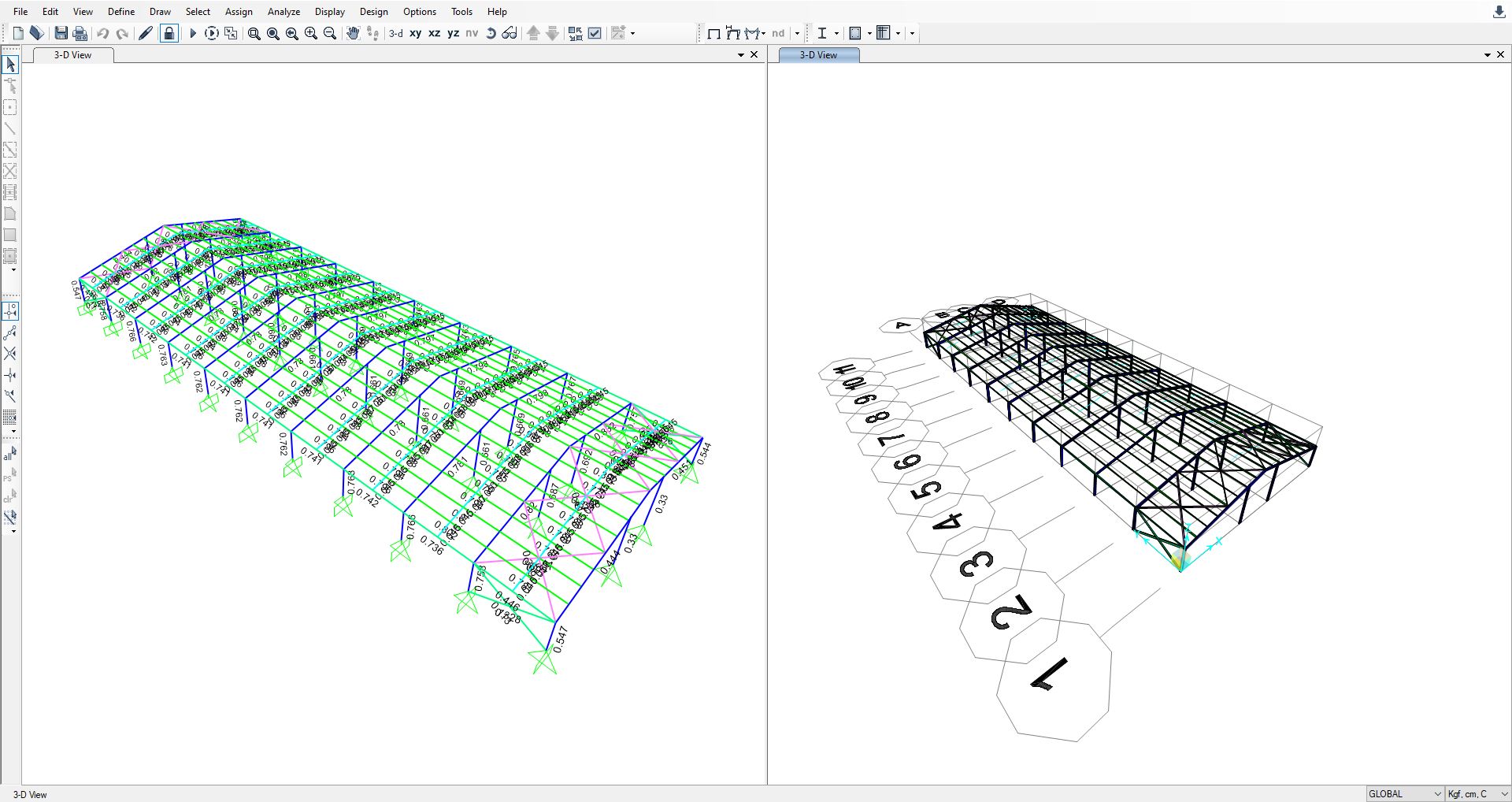This screenshot has width=1512, height=802.
Task: Switch to xy plane view
Action: (416, 33)
